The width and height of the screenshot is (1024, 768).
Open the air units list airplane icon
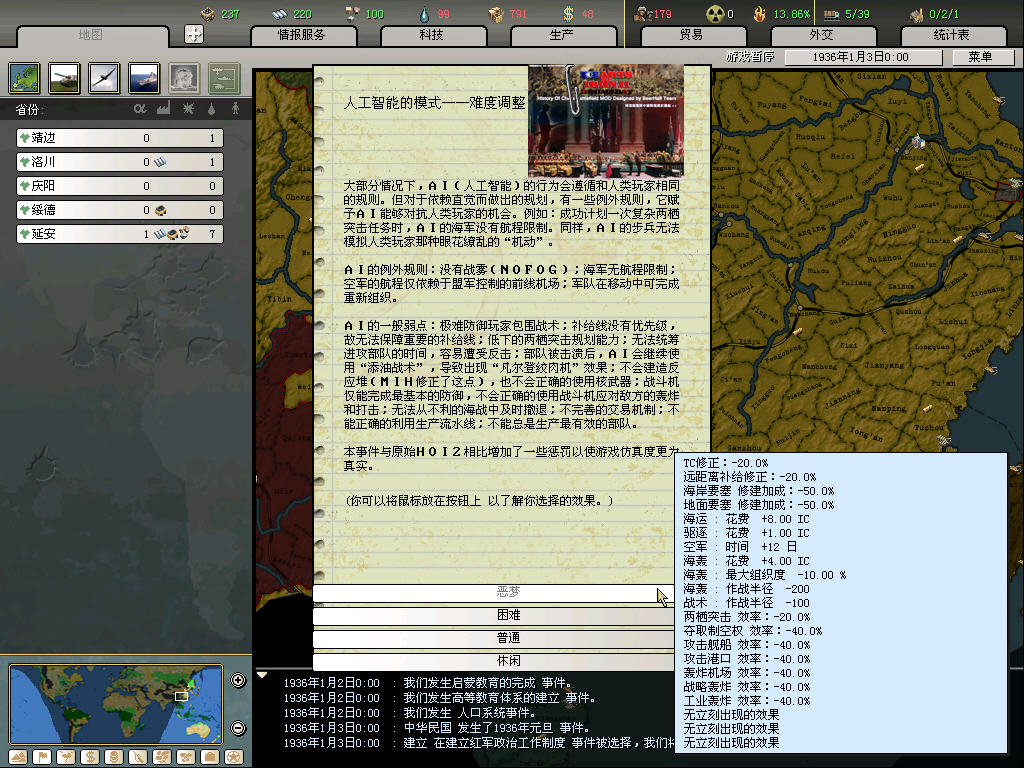104,78
